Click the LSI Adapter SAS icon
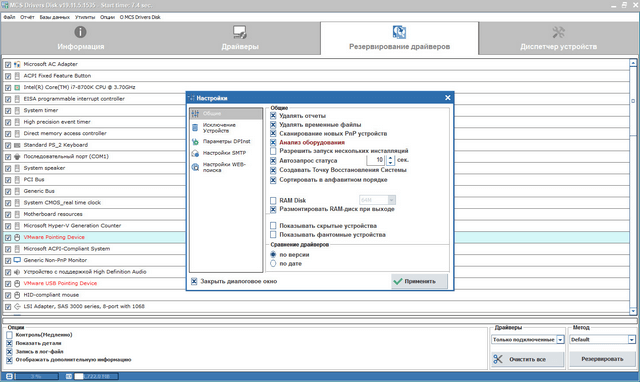The image size is (640, 382). (17, 306)
